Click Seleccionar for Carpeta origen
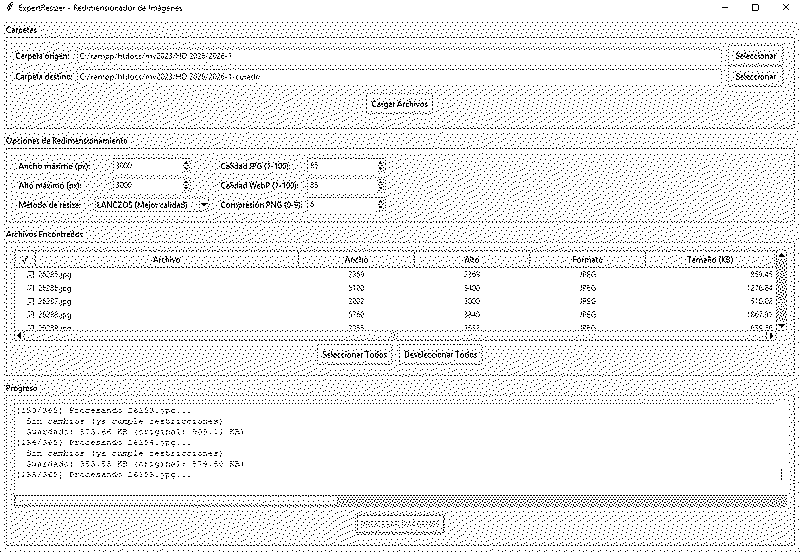800x552 pixels. point(755,56)
